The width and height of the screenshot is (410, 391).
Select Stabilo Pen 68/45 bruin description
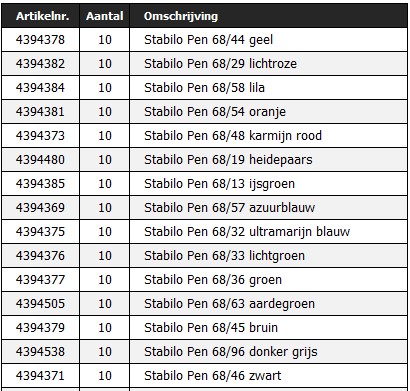(x=211, y=328)
